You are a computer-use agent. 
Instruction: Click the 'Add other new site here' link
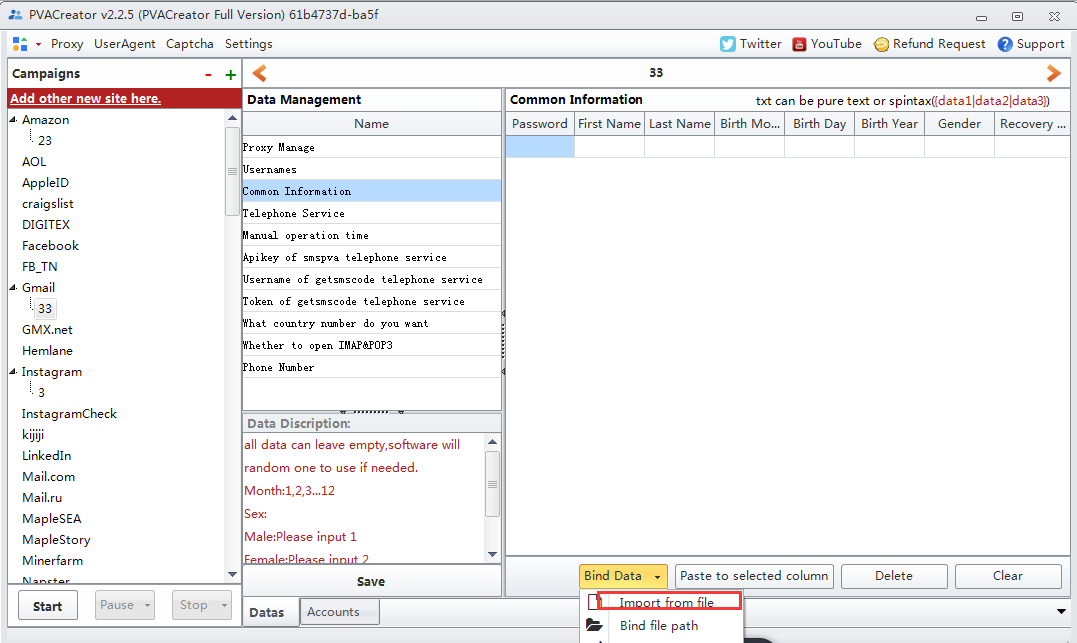(x=85, y=98)
